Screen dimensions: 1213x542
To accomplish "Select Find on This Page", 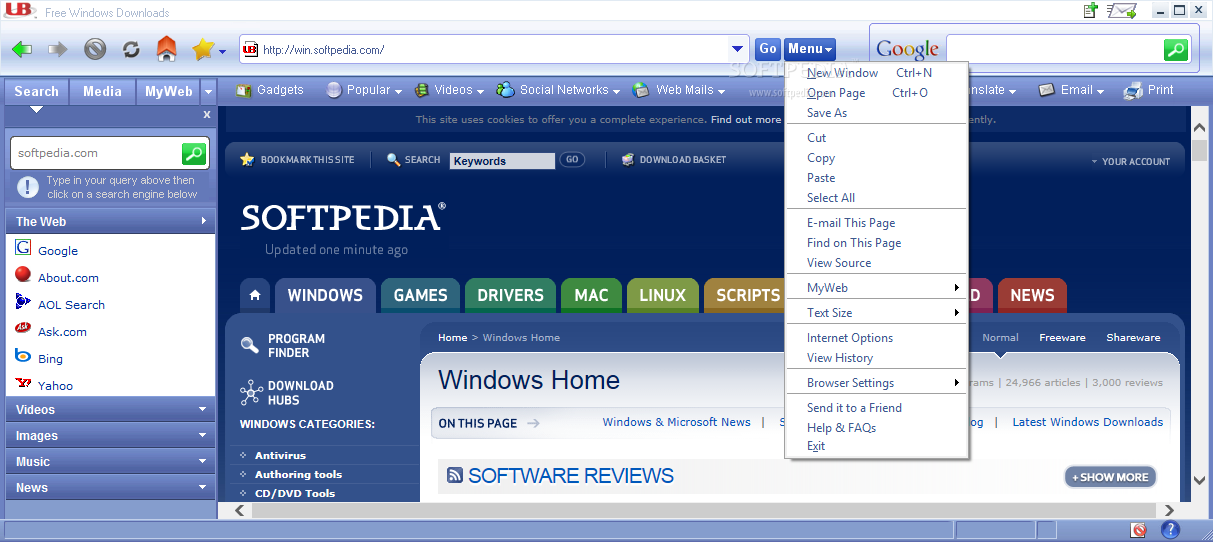I will (x=876, y=243).
